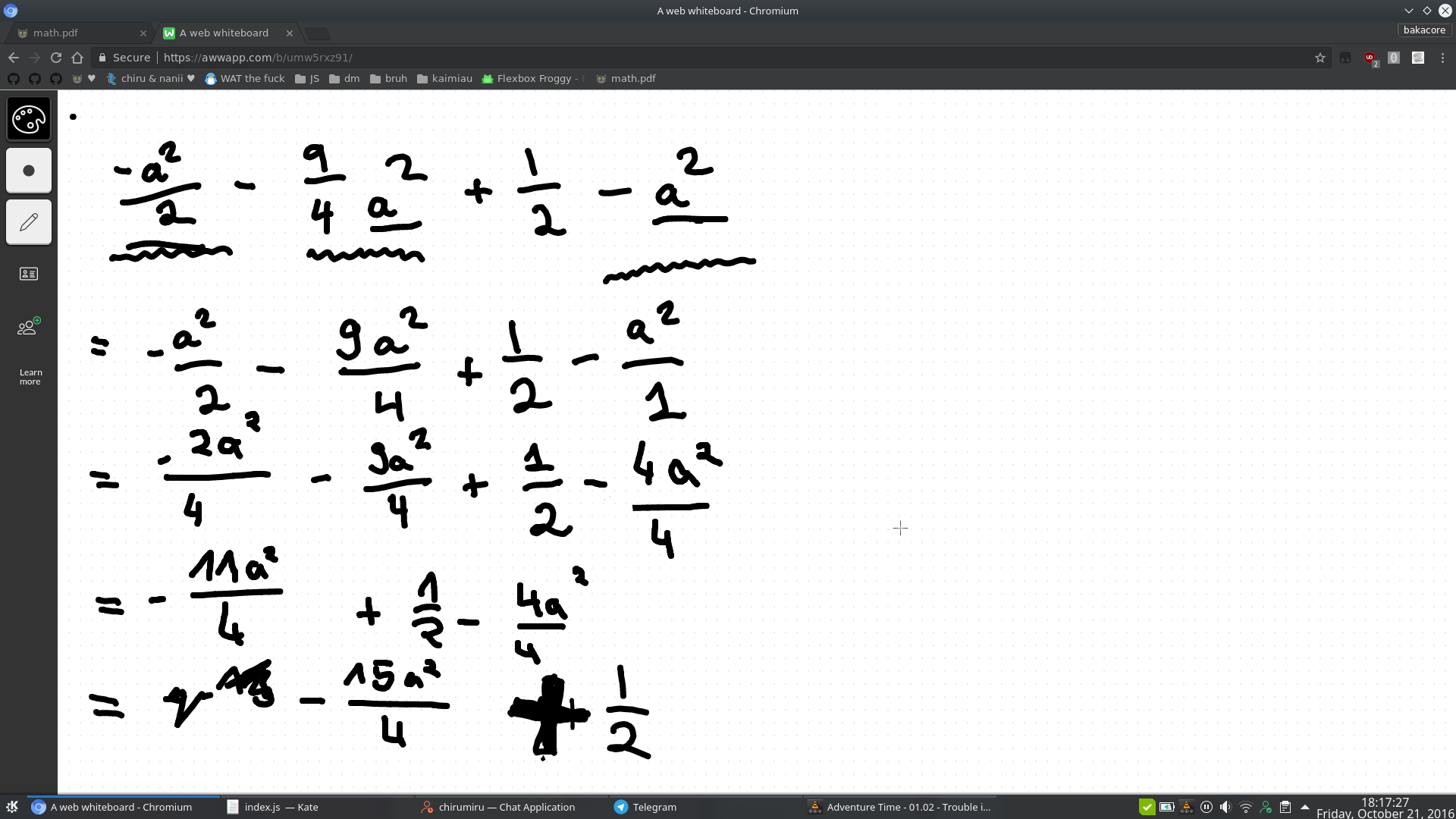
Task: Open the cat-face heart bookmark
Action: [x=84, y=79]
